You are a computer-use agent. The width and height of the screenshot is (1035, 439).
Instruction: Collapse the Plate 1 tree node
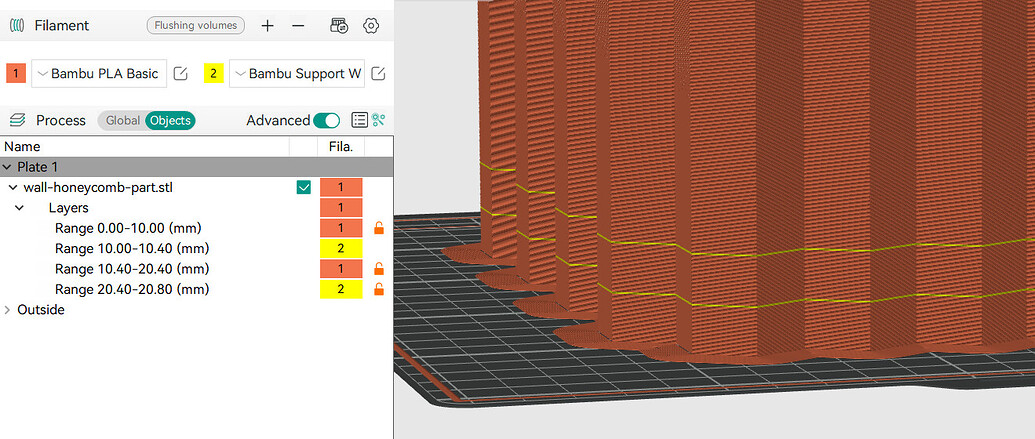pyautogui.click(x=8, y=167)
